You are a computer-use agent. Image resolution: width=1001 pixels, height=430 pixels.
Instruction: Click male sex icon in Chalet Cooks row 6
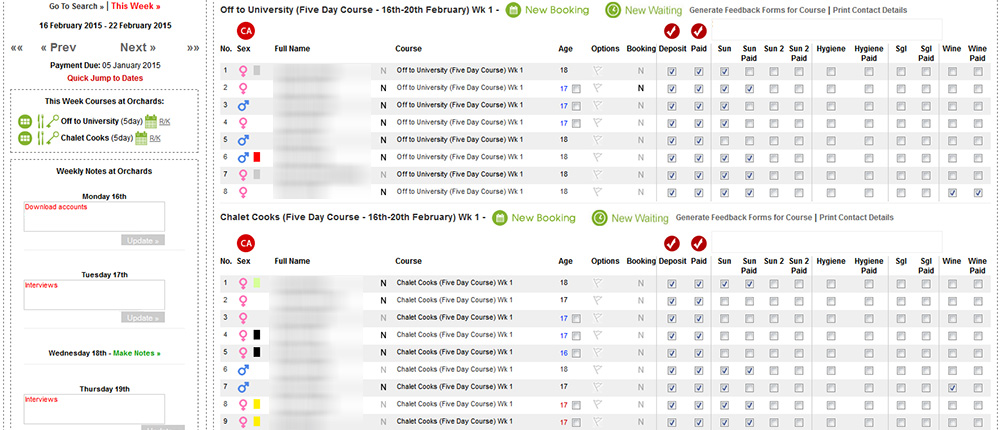point(243,369)
